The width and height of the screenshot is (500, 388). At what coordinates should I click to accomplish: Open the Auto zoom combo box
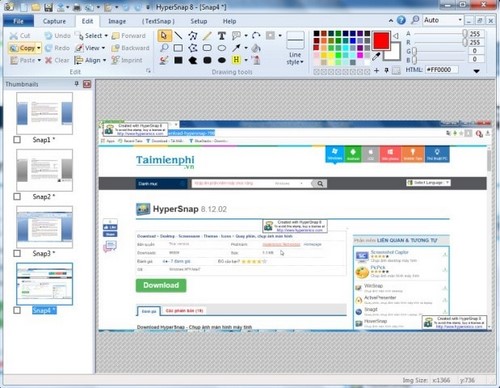point(443,20)
